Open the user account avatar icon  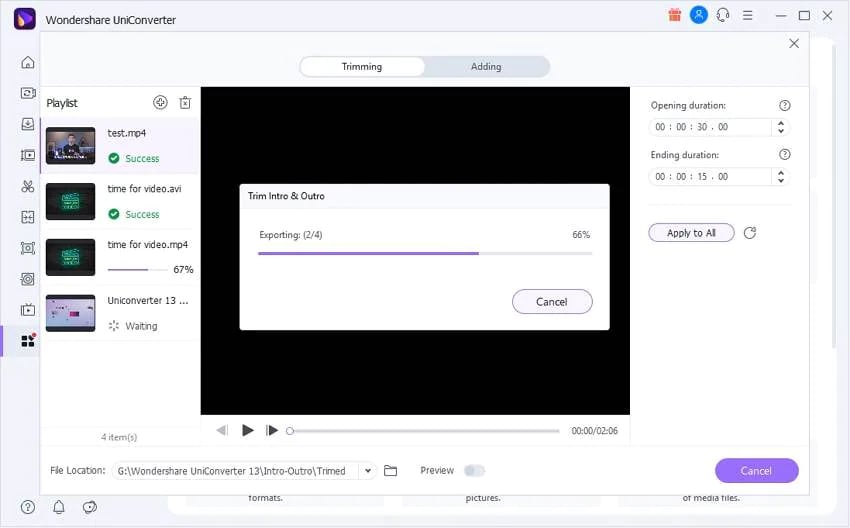(699, 15)
